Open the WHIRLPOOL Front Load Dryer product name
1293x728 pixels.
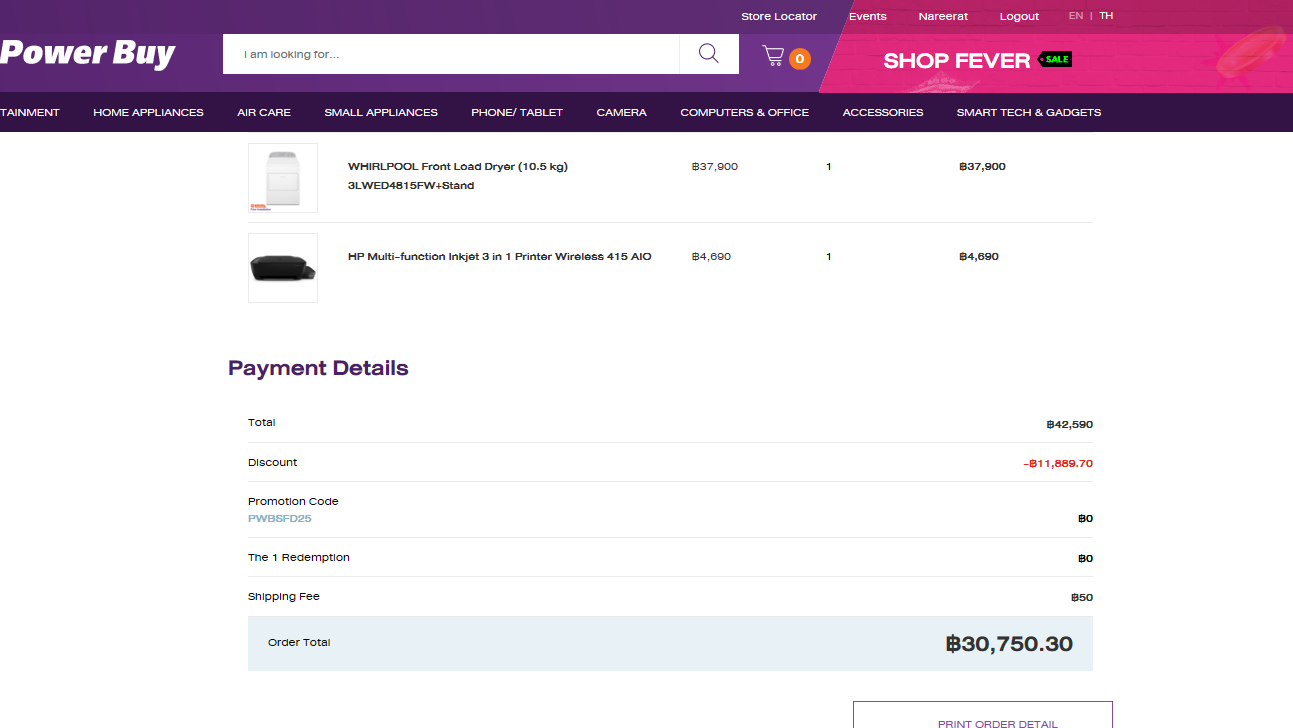click(458, 176)
